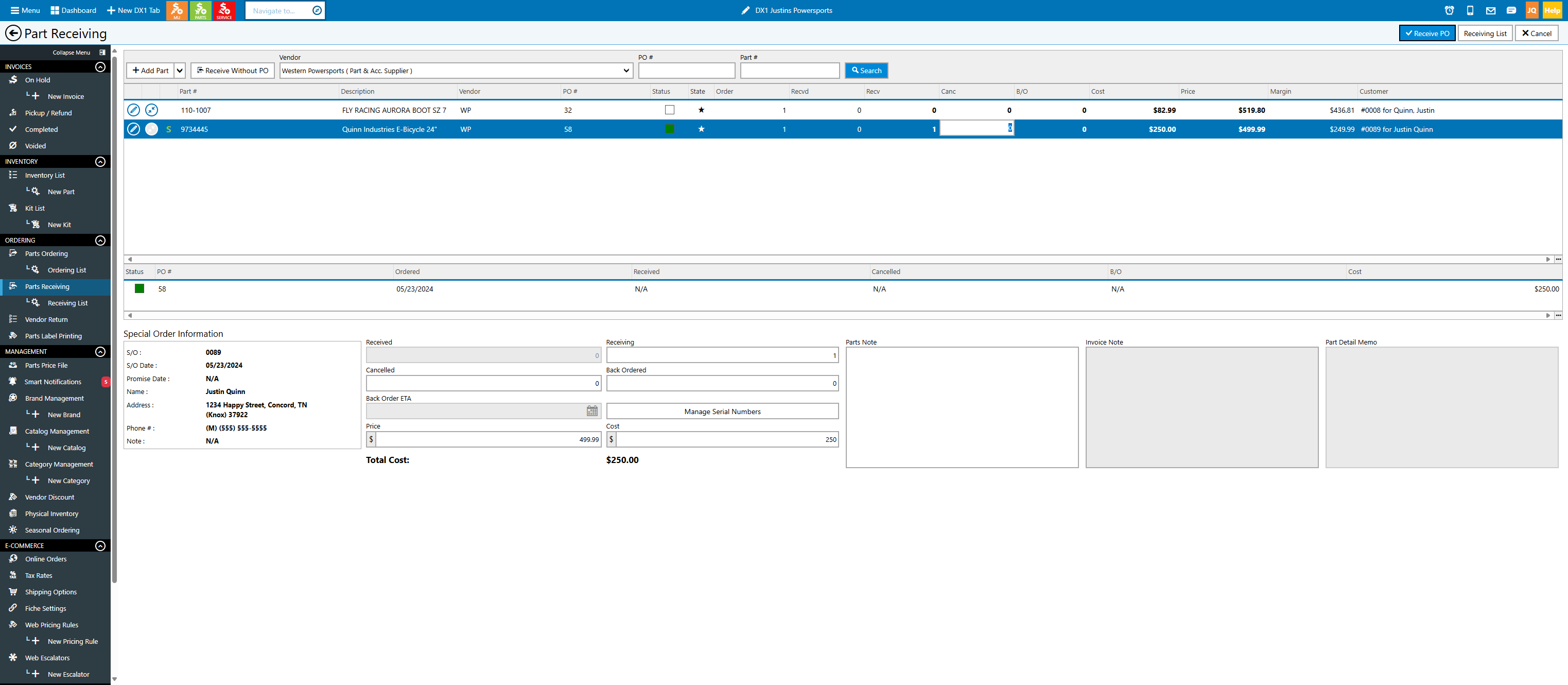
Task: Toggle the star State for FLY RACING boot row
Action: [x=701, y=110]
